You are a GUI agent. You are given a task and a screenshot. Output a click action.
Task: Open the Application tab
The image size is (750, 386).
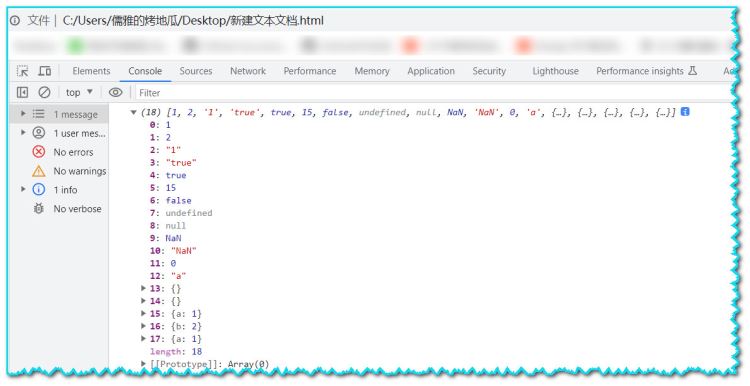click(x=430, y=71)
